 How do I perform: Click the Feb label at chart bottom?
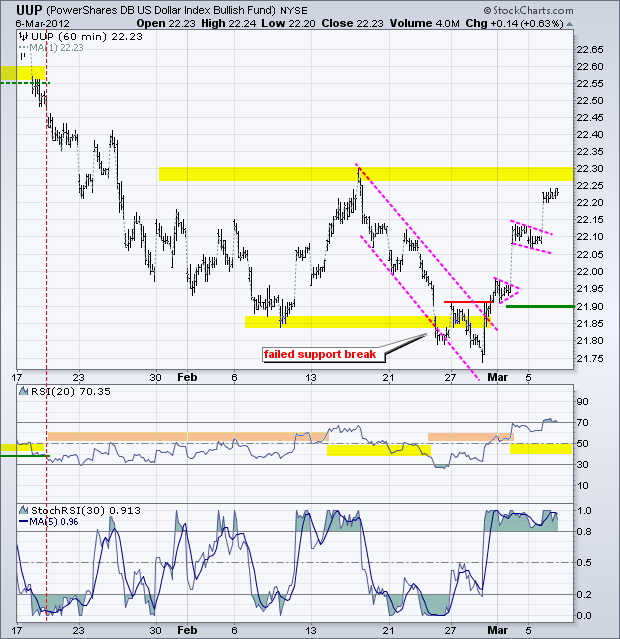pos(187,630)
